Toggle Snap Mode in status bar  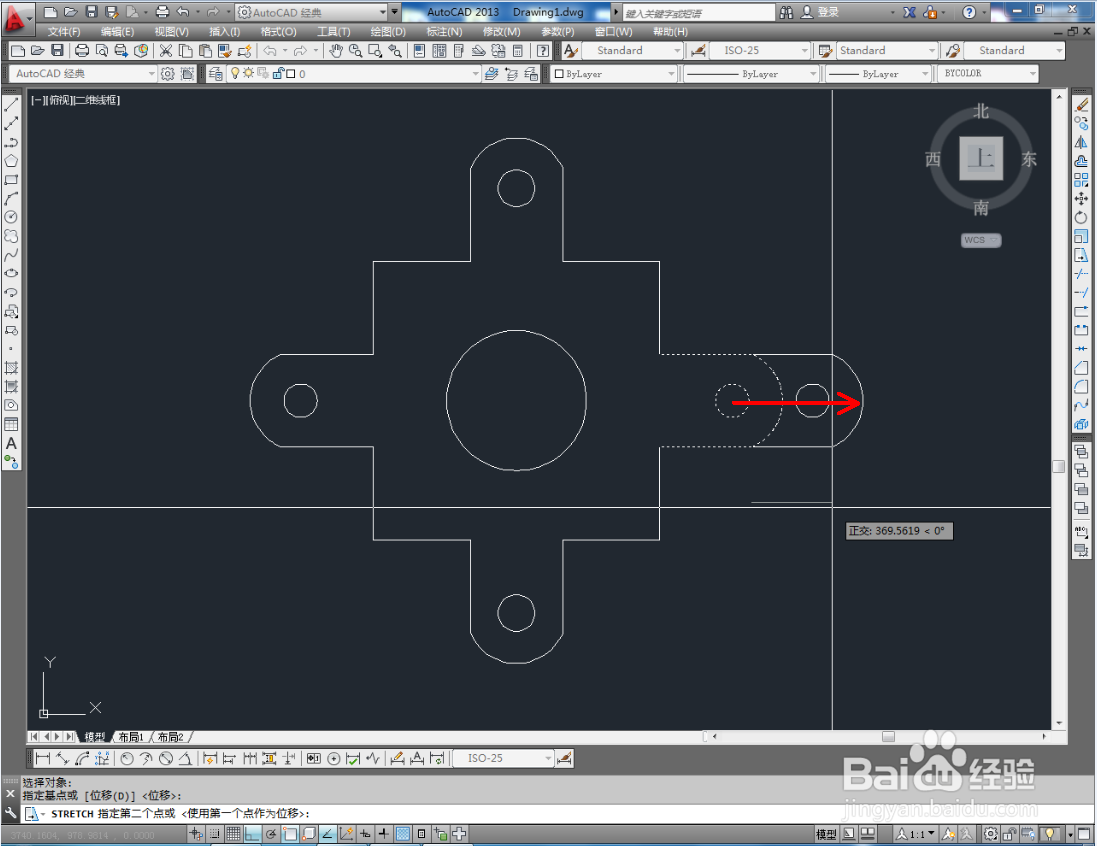tap(215, 834)
